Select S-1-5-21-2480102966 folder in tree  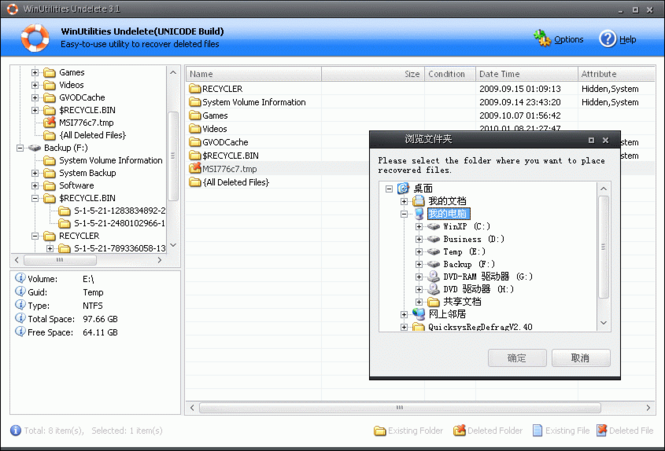click(x=120, y=223)
